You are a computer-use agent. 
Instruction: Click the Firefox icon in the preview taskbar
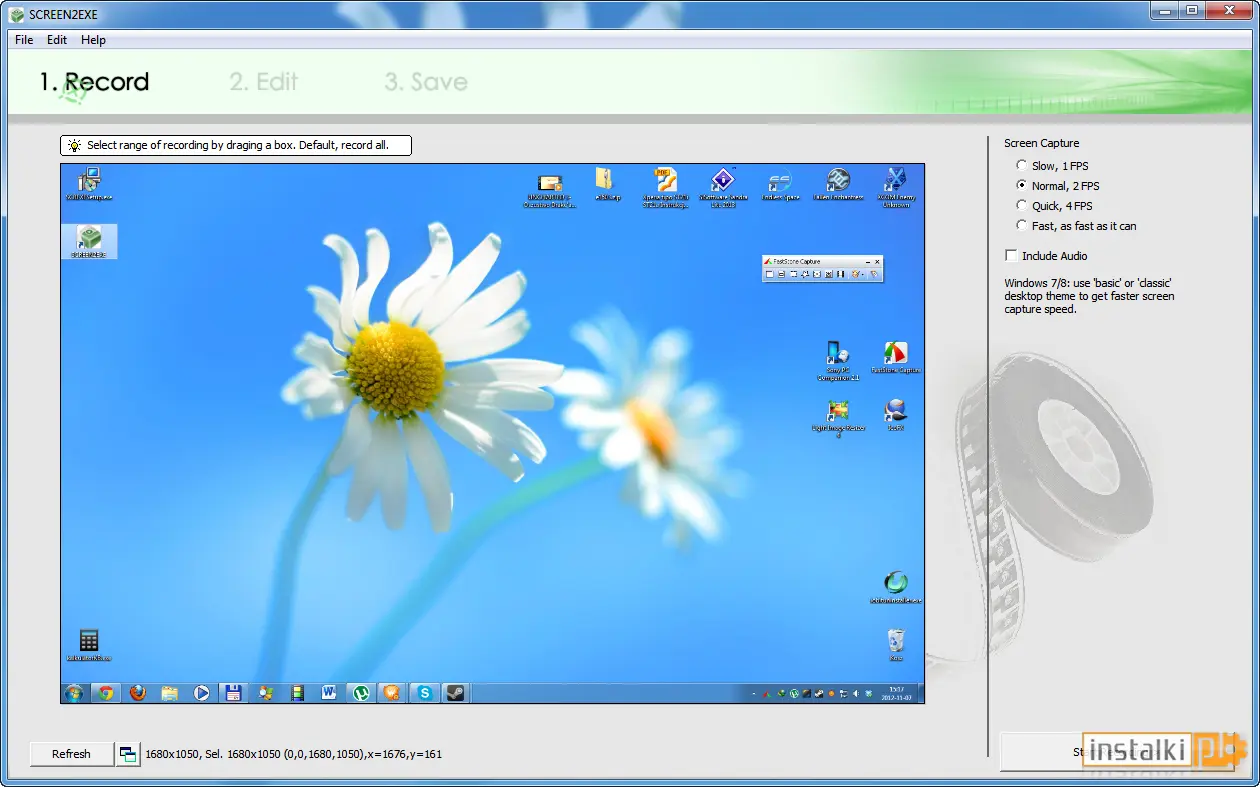click(x=138, y=692)
